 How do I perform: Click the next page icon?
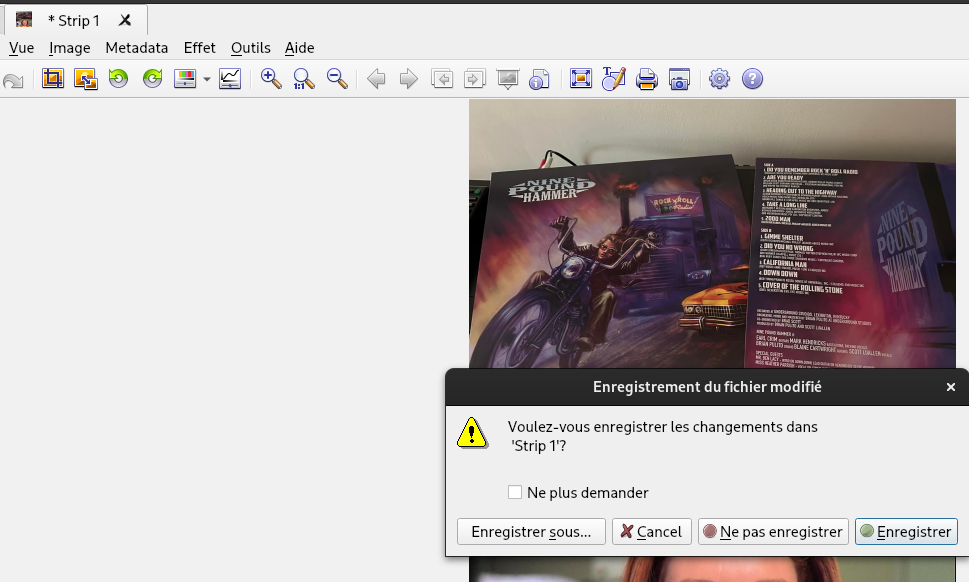click(x=475, y=78)
